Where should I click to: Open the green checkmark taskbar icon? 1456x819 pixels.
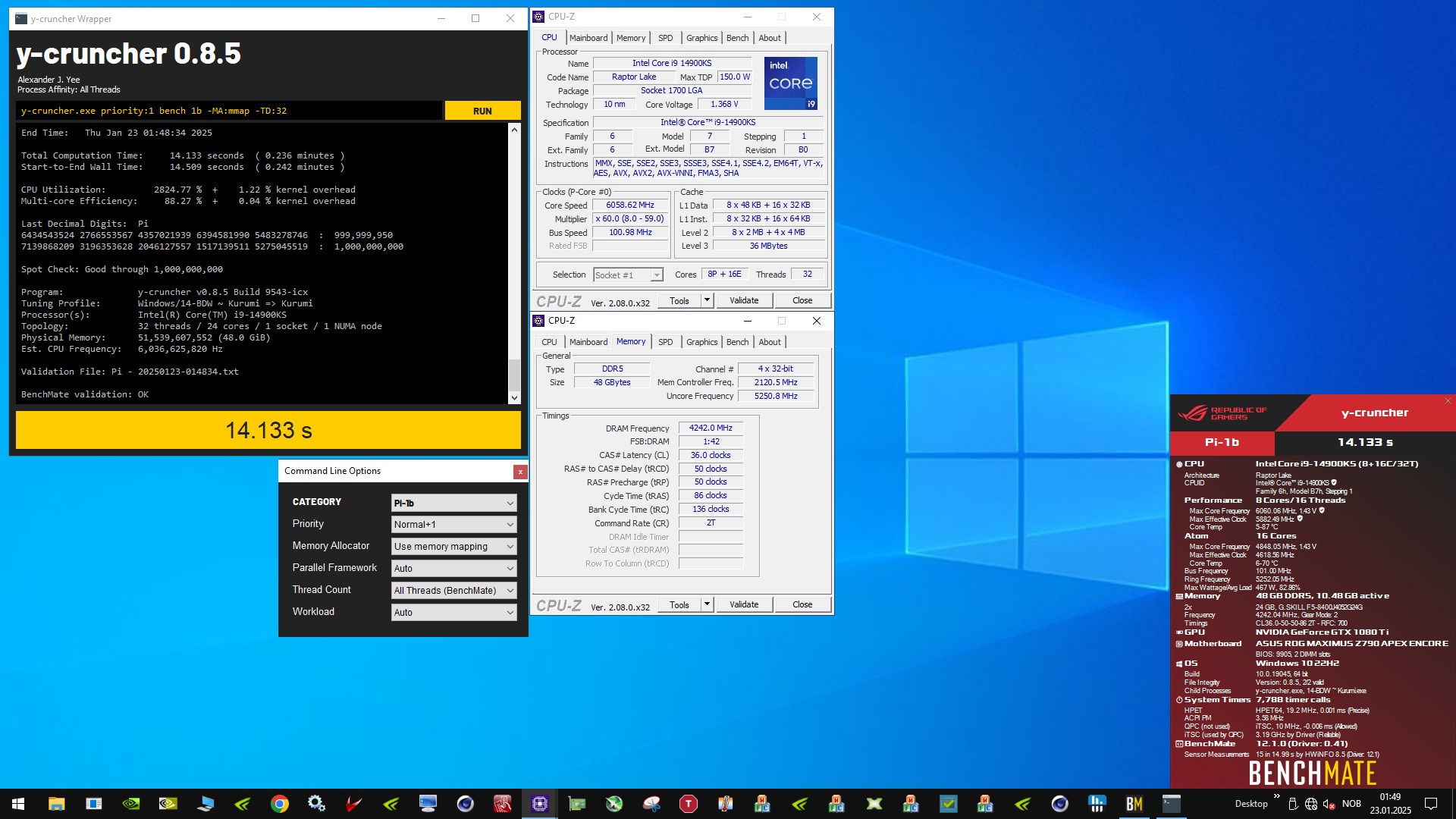(x=949, y=804)
